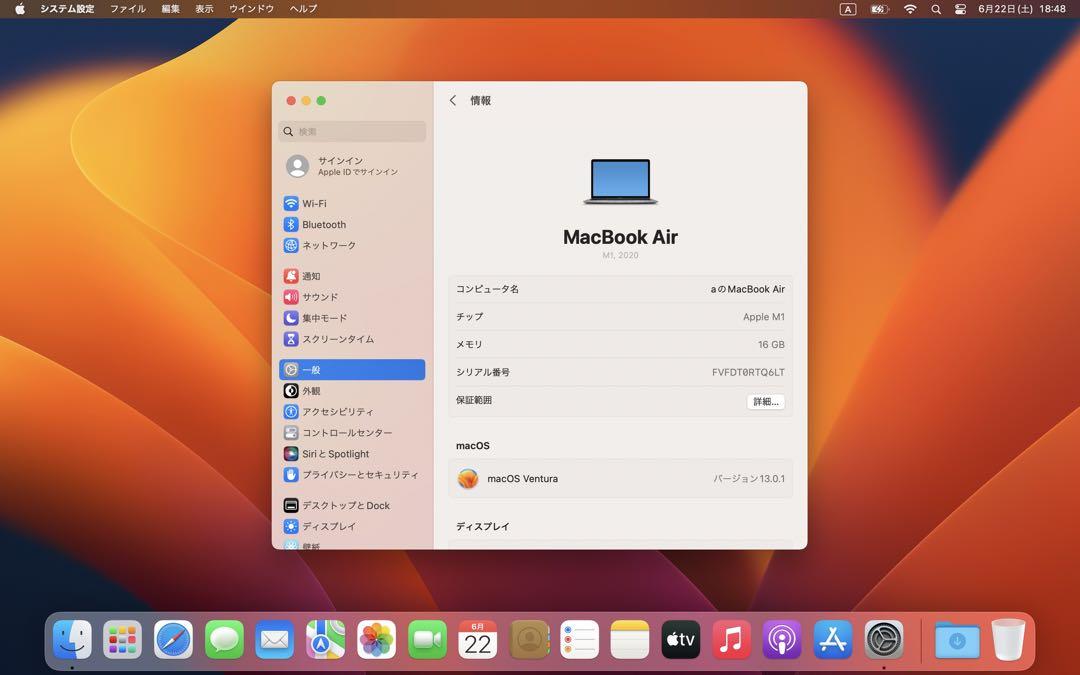Click the macOS Ventura icon
The height and width of the screenshot is (675, 1080).
(468, 479)
